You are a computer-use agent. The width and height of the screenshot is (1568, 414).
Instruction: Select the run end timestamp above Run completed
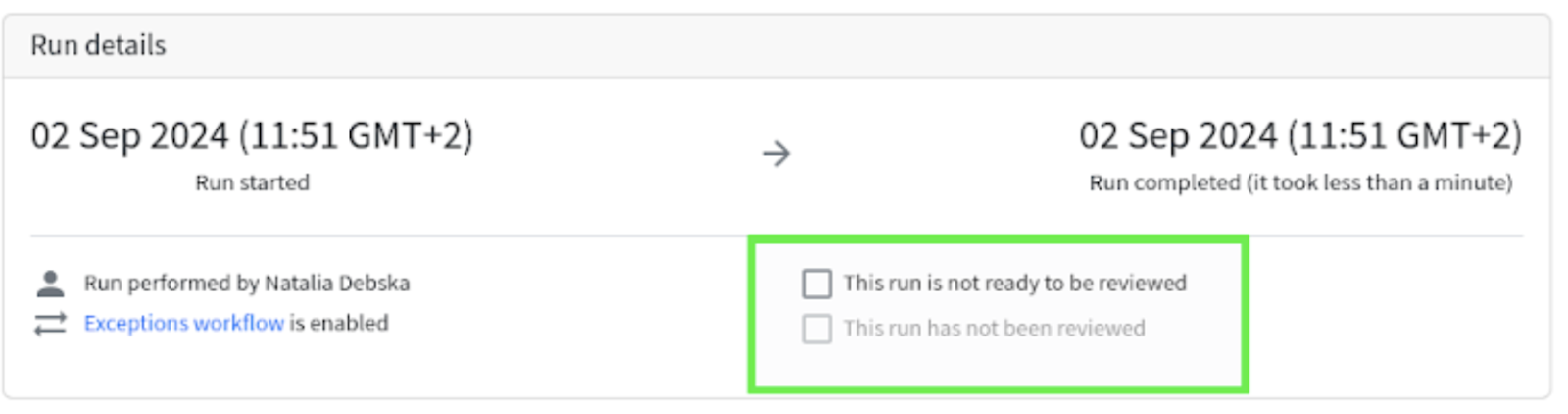tap(1300, 135)
